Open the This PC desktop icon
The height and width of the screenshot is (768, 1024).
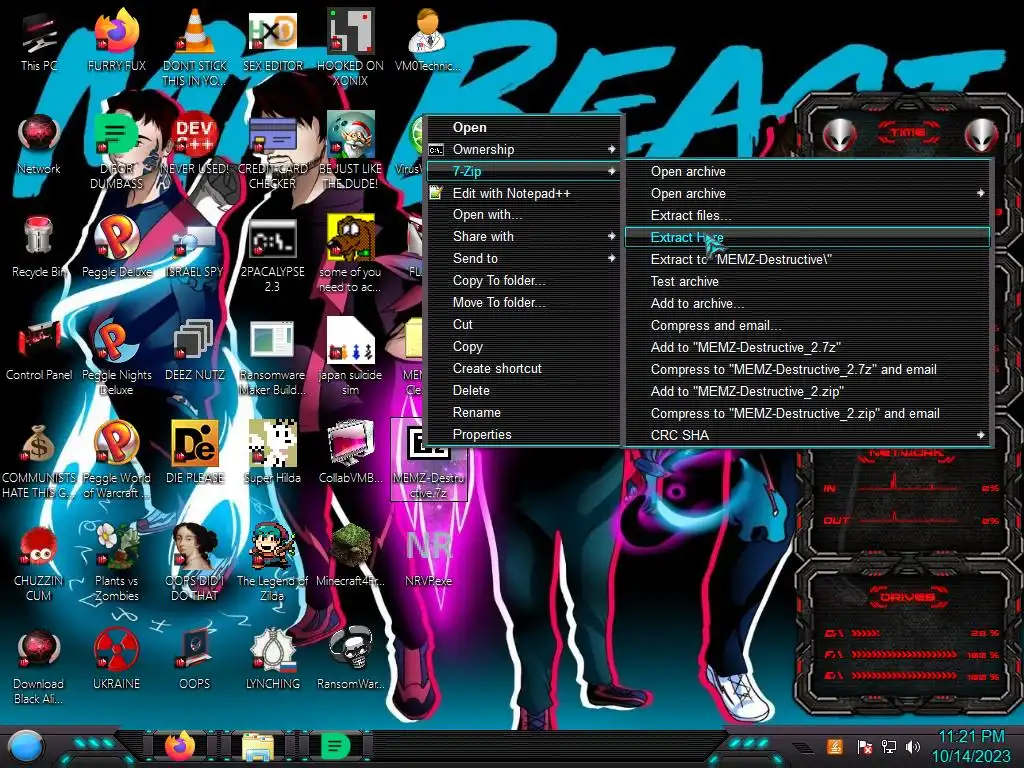point(39,41)
